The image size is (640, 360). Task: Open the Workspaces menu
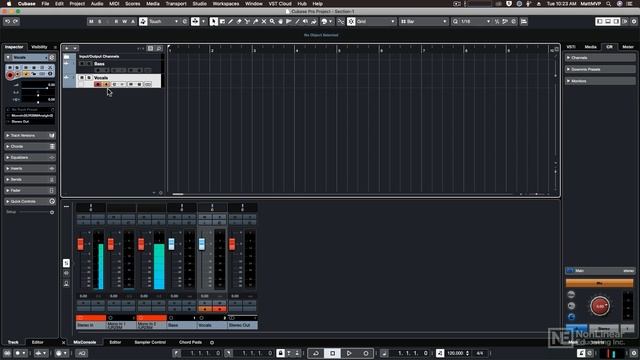(x=226, y=4)
